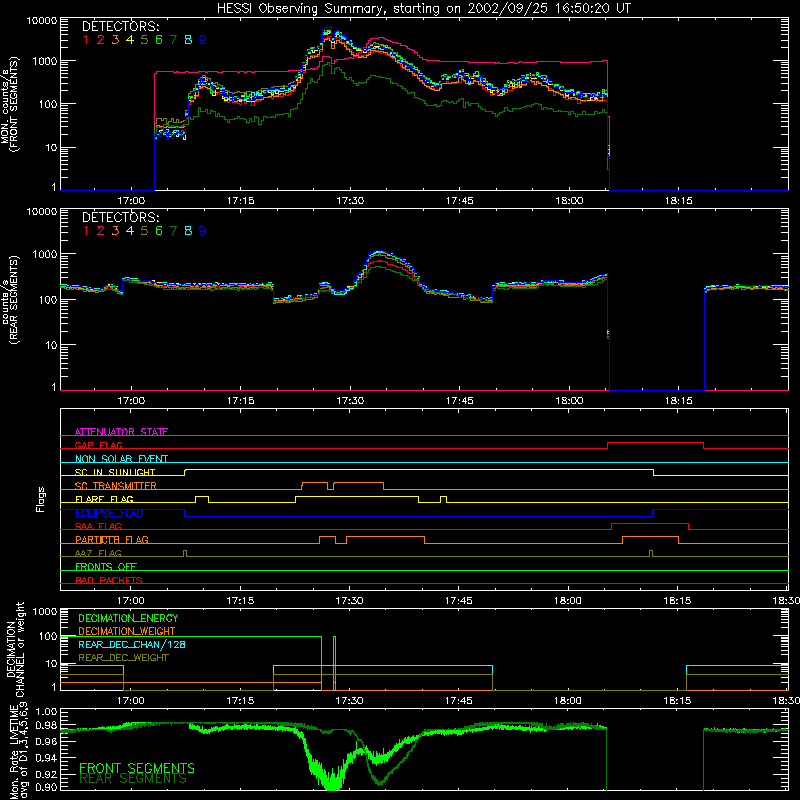The height and width of the screenshot is (800, 800).
Task: Select the FLARE_FLAG label
Action: (104, 499)
